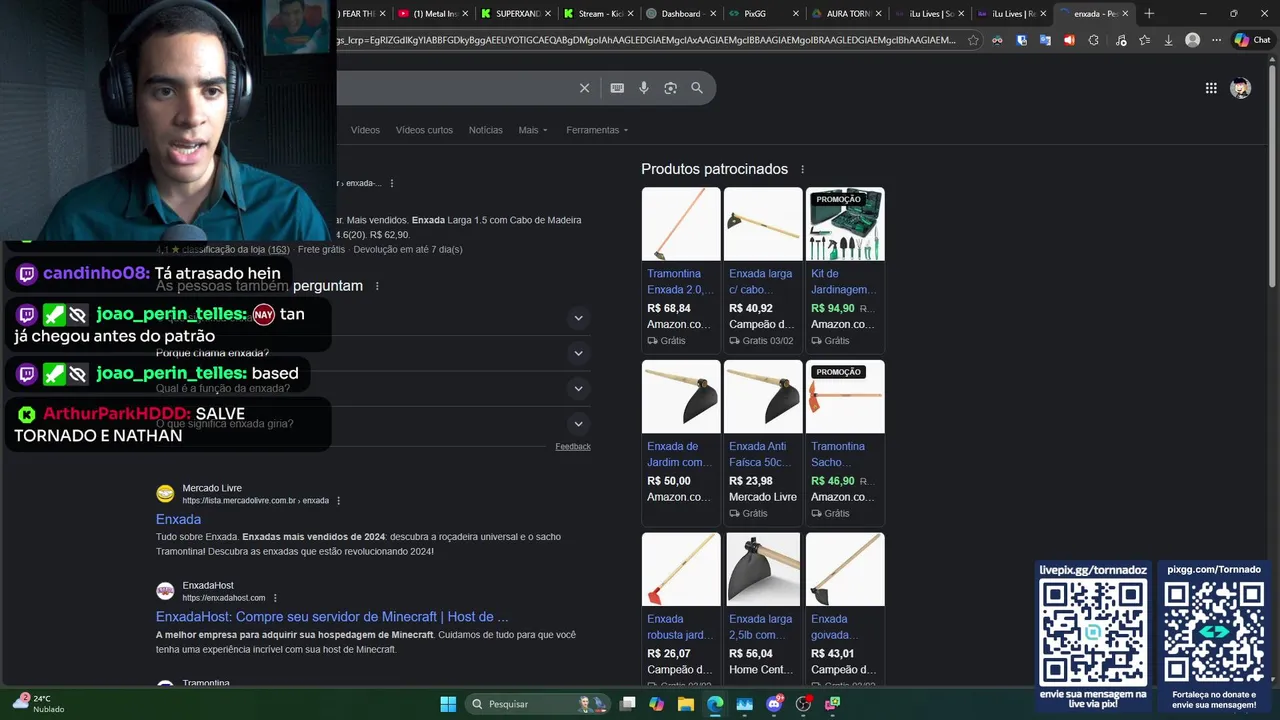1280x720 pixels.
Task: Open Kit de Jardinagem product link
Action: pyautogui.click(x=845, y=282)
